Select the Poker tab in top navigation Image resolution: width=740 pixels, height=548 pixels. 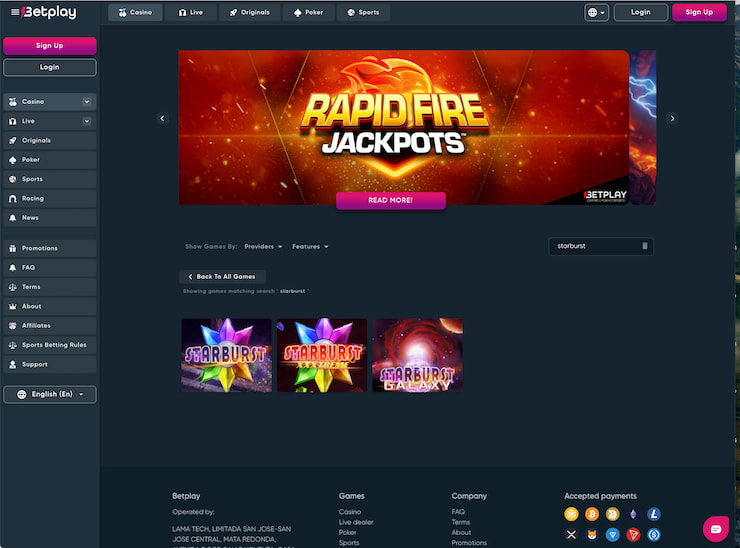309,12
